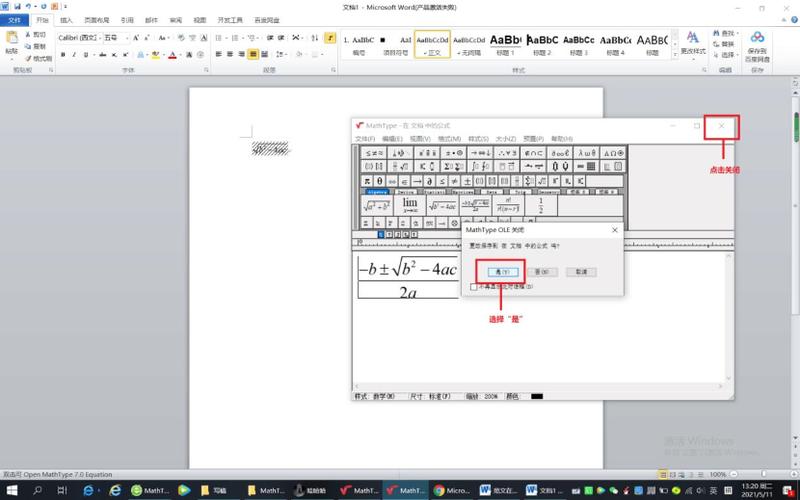
Task: Click Save to Baidu Netdisk button
Action: click(x=758, y=46)
